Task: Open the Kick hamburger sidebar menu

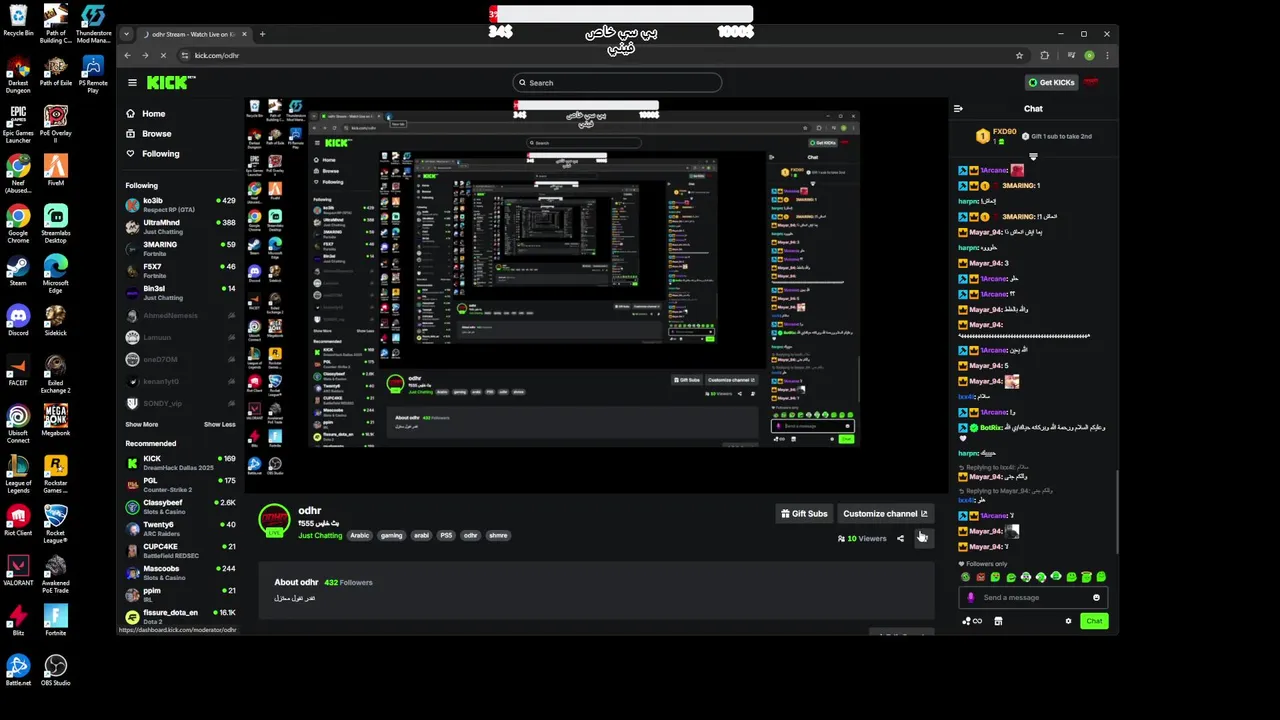Action: tap(131, 83)
